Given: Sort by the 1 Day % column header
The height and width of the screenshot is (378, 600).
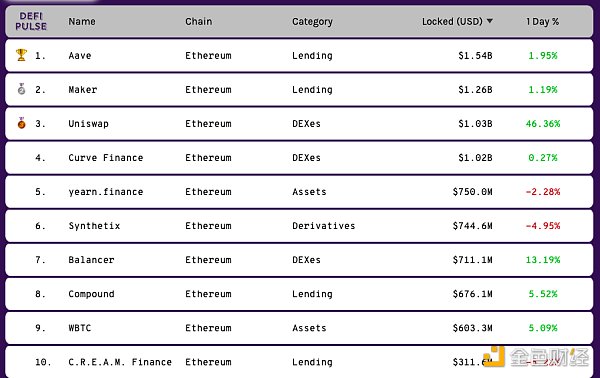Looking at the screenshot, I should tap(542, 22).
